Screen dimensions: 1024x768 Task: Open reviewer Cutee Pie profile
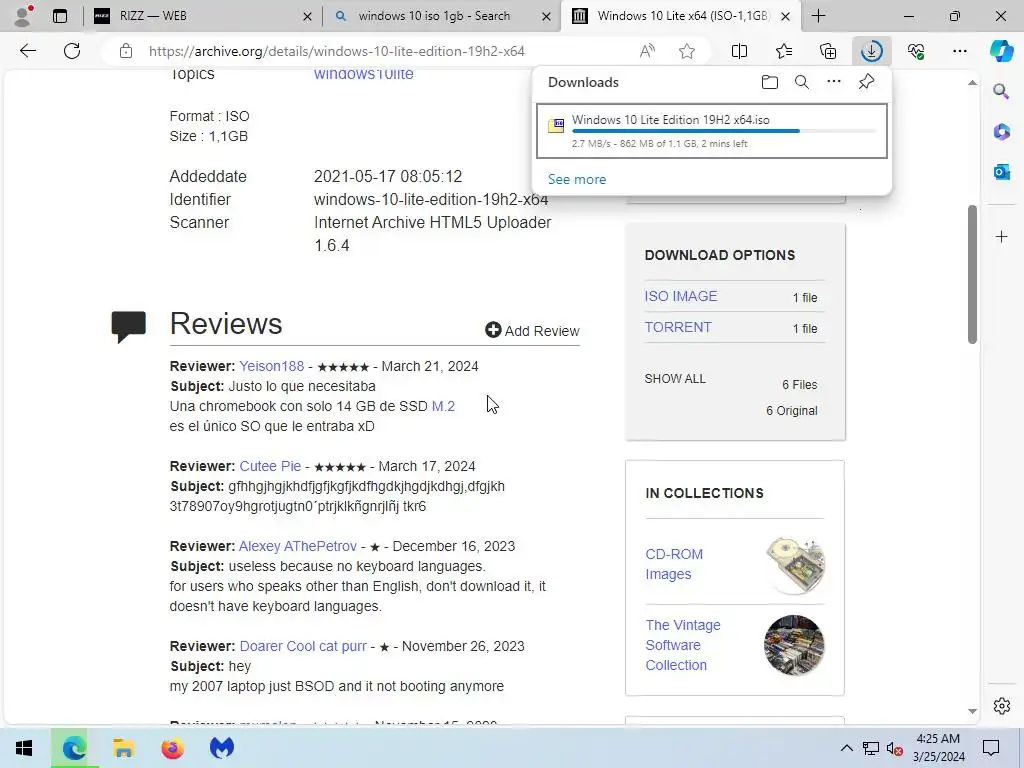270,466
